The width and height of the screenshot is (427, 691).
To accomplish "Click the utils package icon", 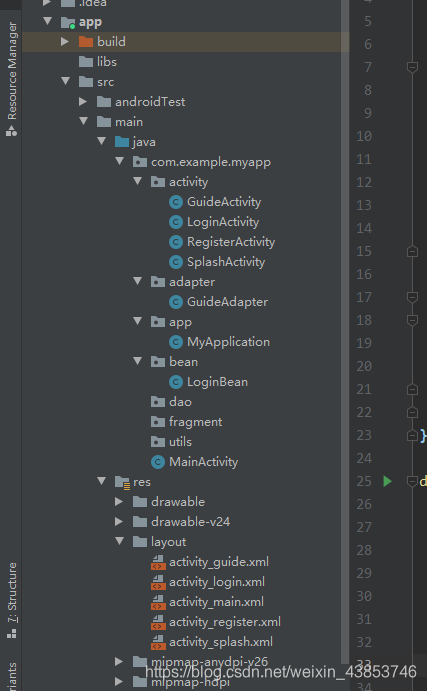I will tap(158, 442).
